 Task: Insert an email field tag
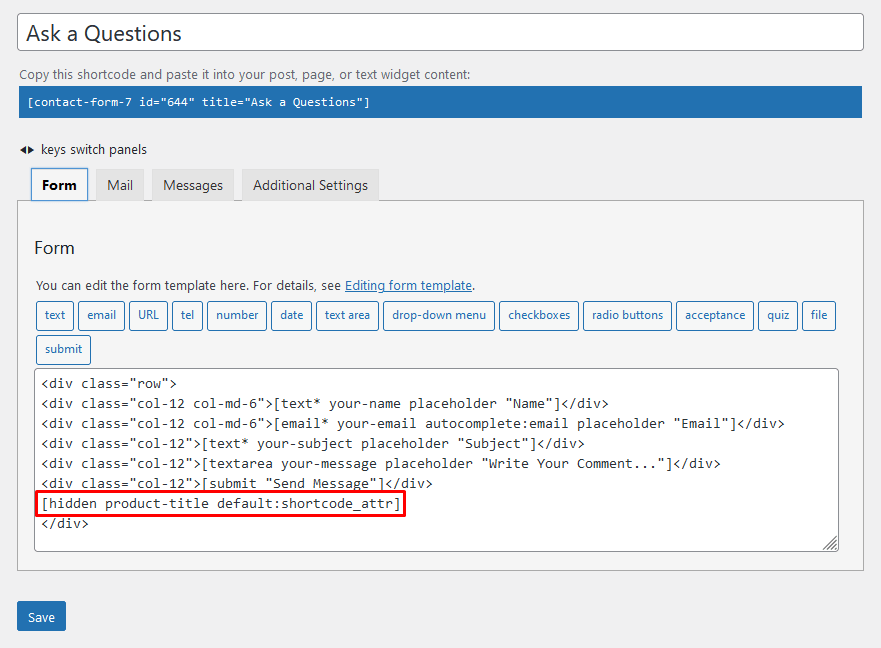pyautogui.click(x=101, y=315)
